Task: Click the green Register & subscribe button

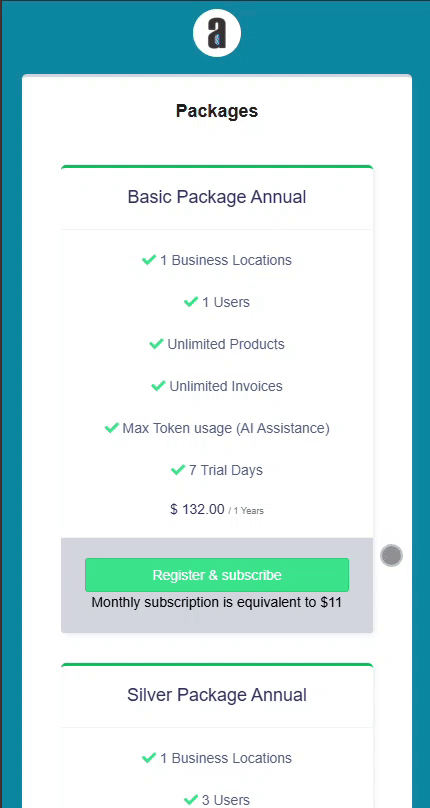Action: click(x=217, y=575)
